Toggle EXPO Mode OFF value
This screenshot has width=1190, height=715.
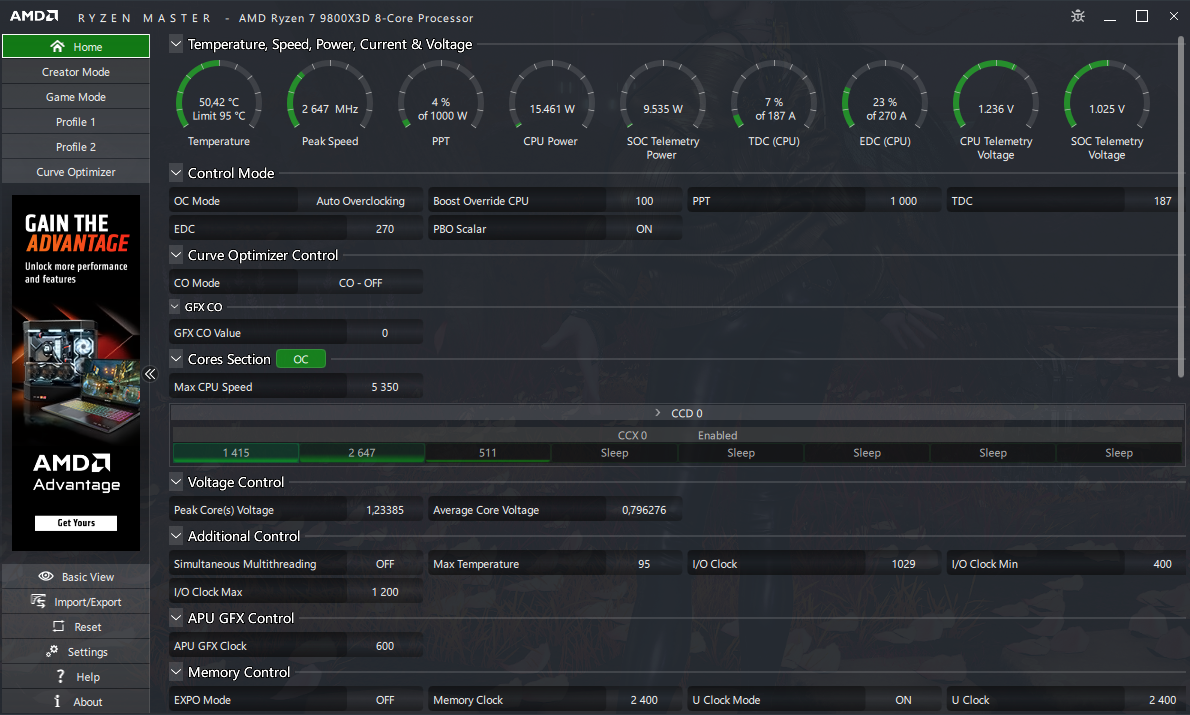[385, 700]
